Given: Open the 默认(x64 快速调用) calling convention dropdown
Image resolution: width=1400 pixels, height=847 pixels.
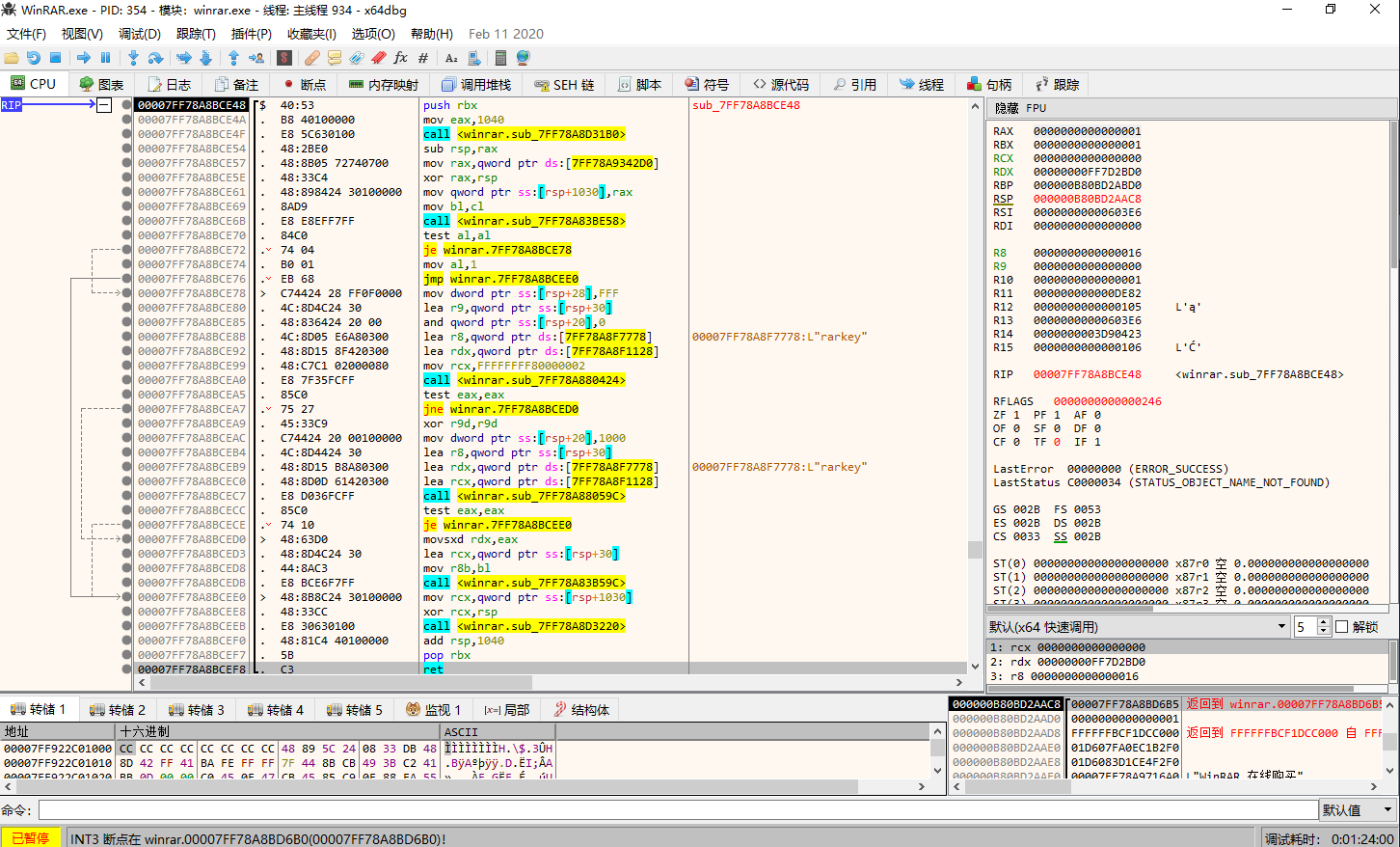Looking at the screenshot, I should (1139, 627).
